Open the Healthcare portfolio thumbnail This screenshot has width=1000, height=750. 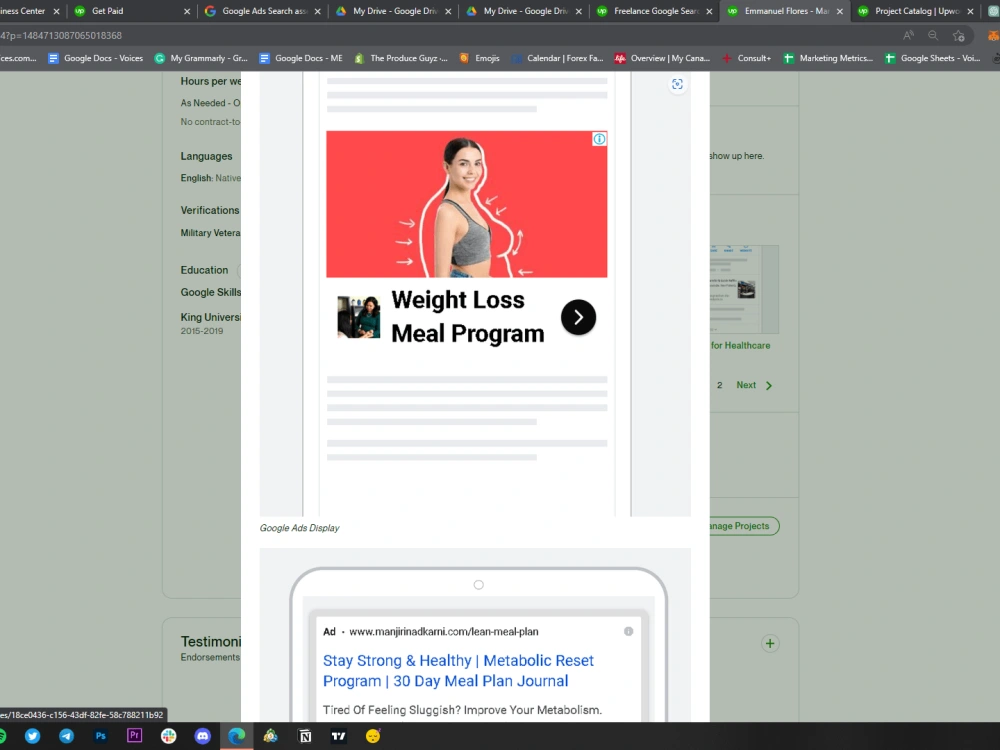pos(744,290)
